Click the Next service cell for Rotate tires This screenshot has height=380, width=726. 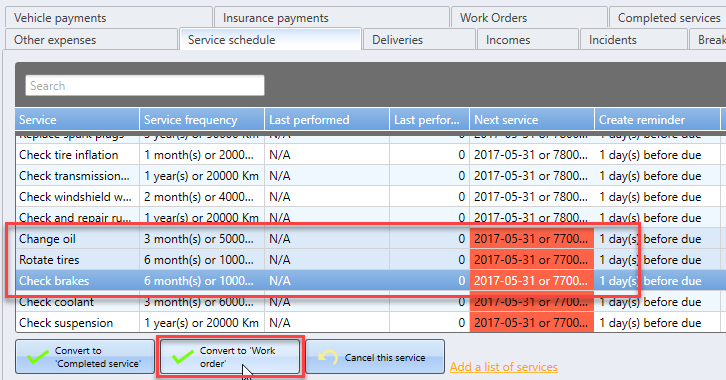(532, 260)
